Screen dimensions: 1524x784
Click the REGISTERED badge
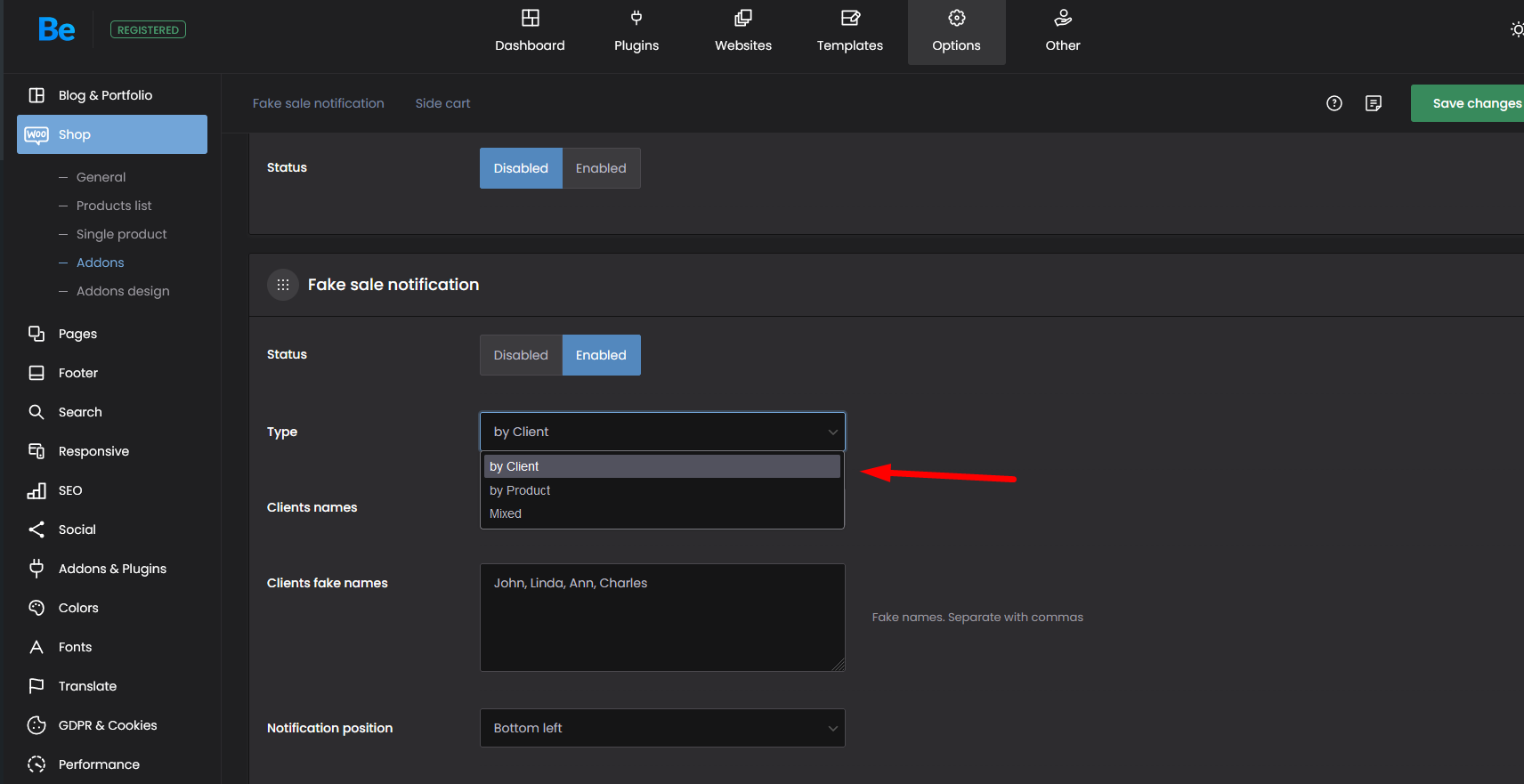(148, 29)
